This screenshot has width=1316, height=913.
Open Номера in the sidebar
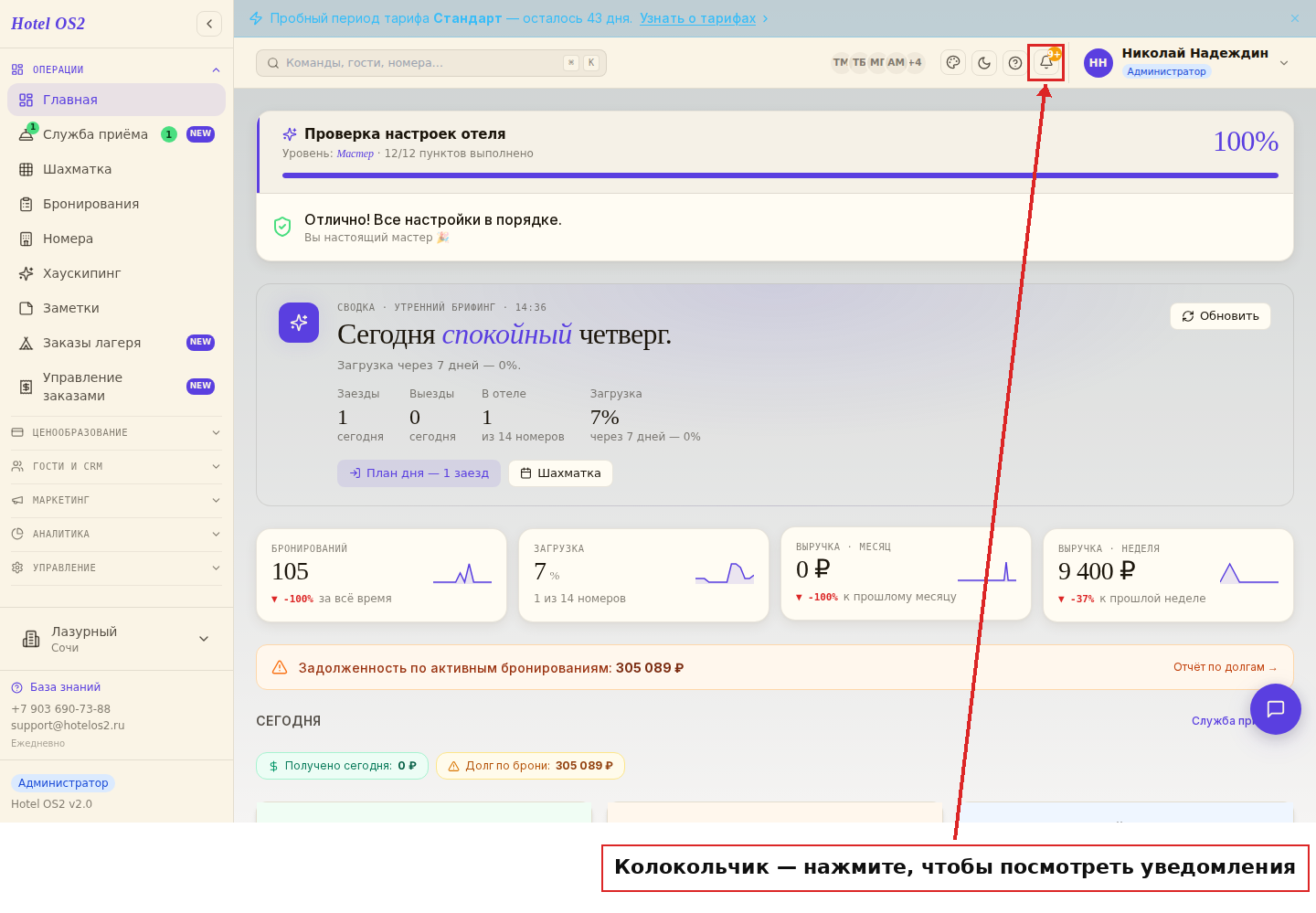[x=116, y=239]
